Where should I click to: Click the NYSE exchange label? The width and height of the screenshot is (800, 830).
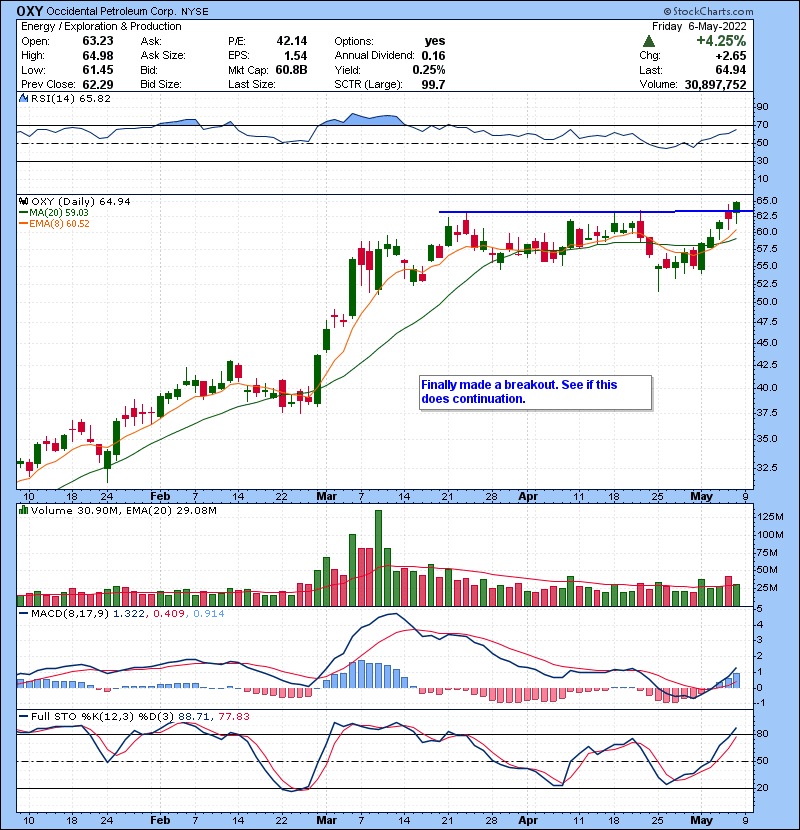click(195, 12)
